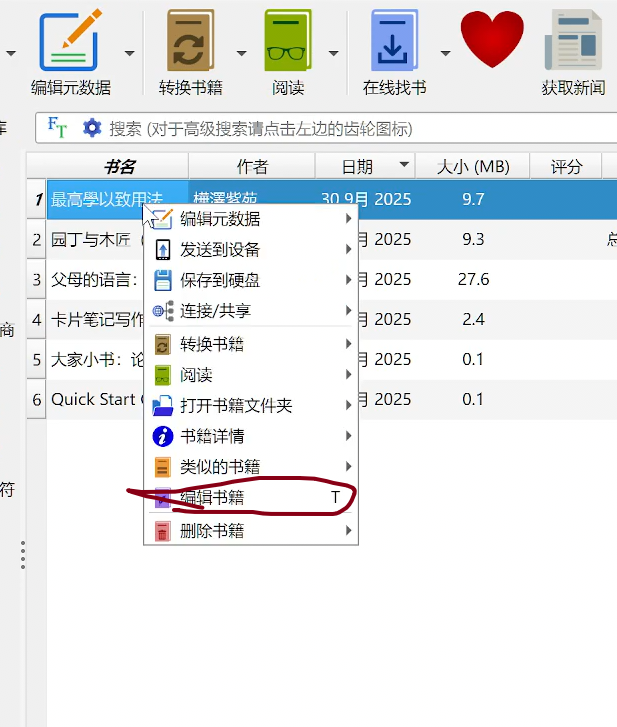
Task: Click the full-text search FT icon
Action: tap(59, 128)
